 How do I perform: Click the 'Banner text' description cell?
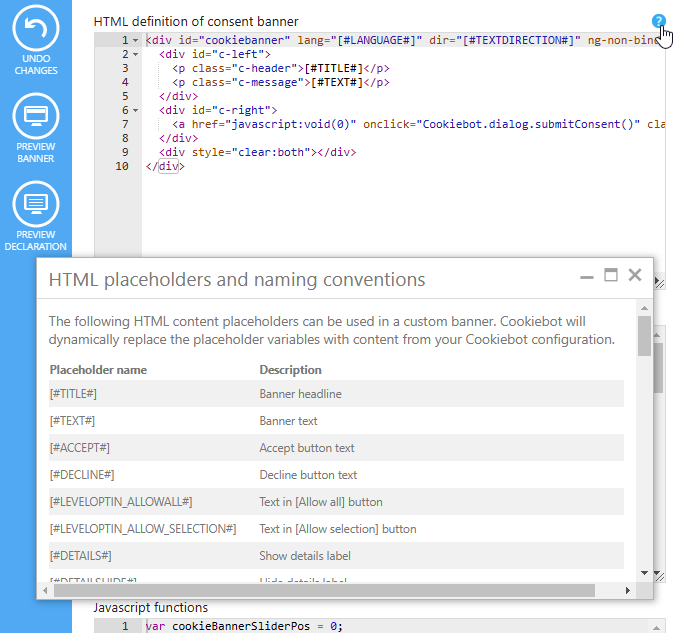pos(288,421)
